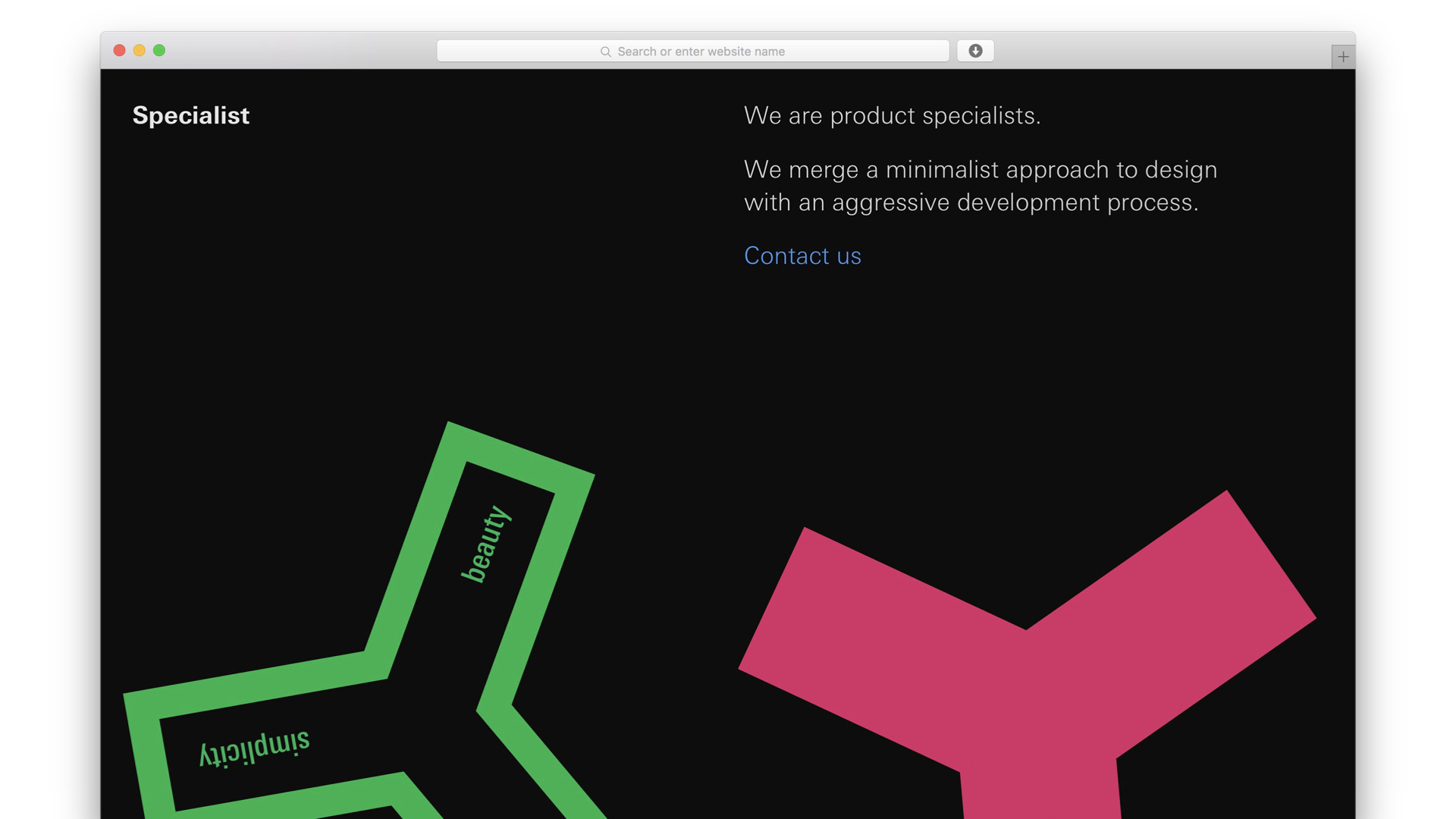Click the green outline's left edge near 'simplicity'

pyautogui.click(x=149, y=751)
